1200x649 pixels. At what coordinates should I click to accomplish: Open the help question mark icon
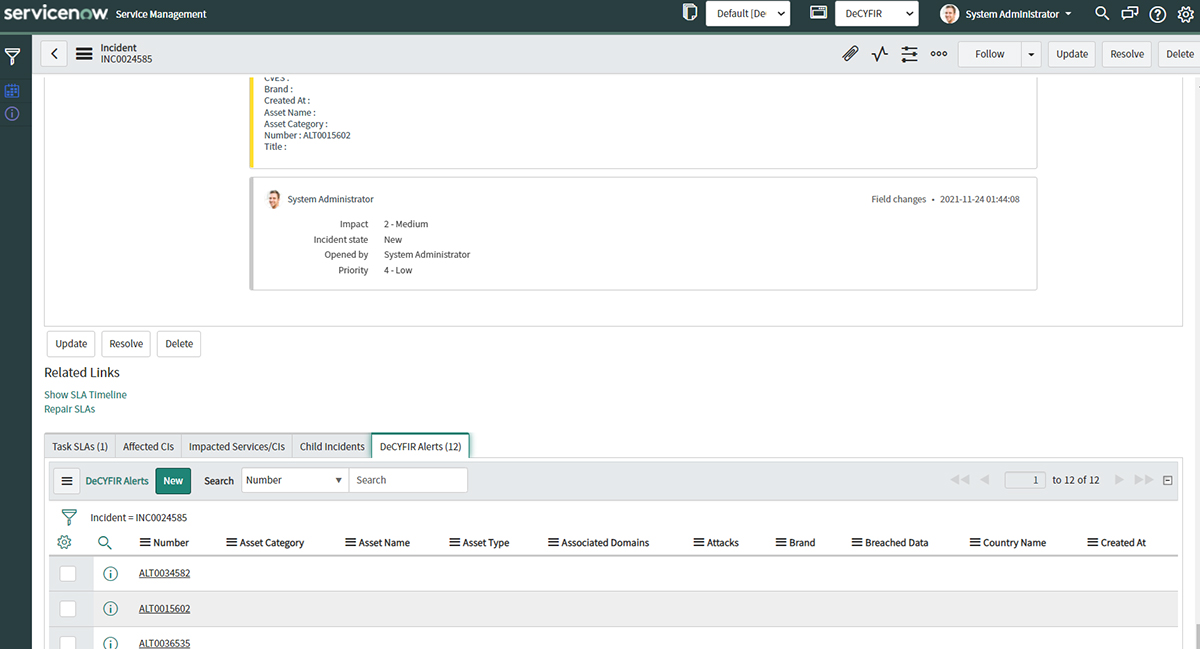[1157, 14]
